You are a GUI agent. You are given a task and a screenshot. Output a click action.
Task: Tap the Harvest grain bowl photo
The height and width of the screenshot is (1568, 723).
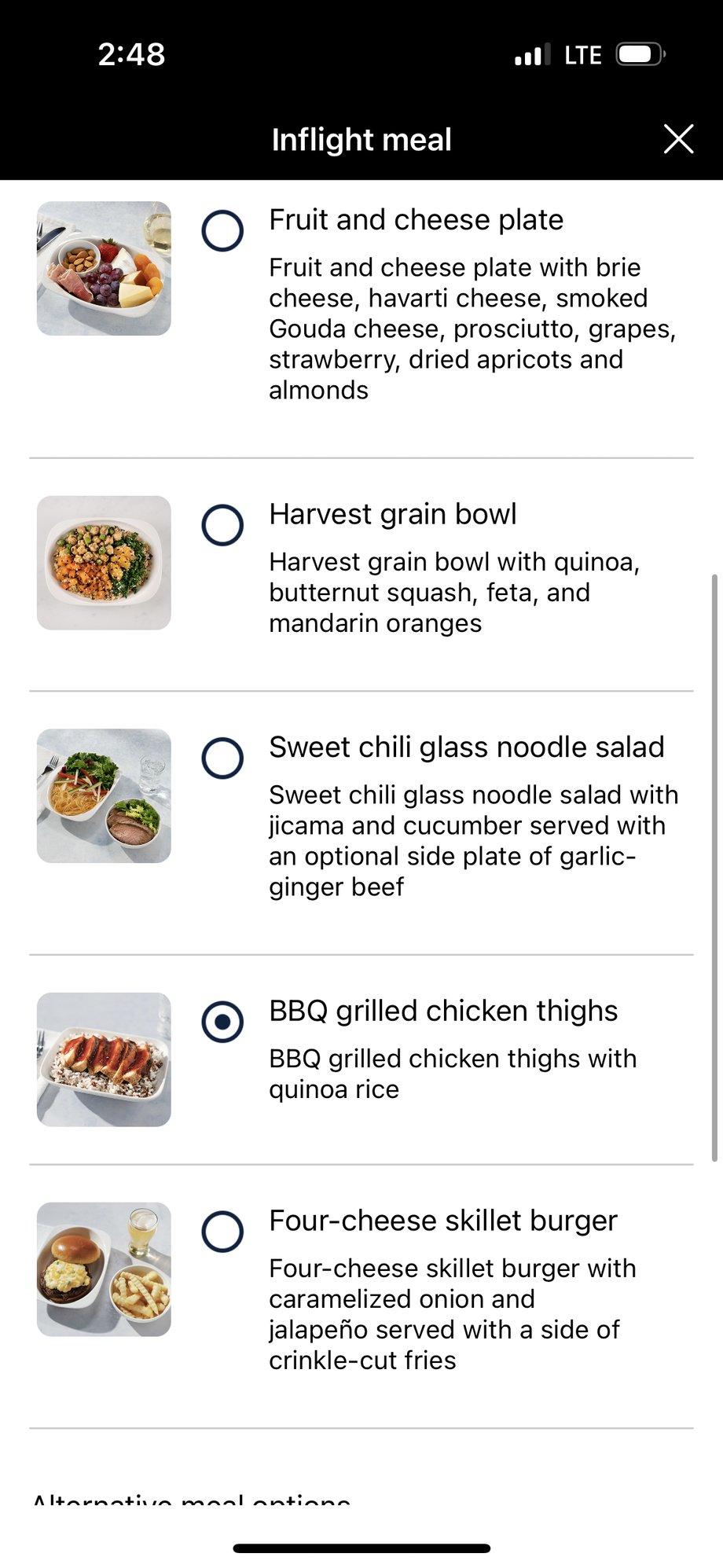pyautogui.click(x=104, y=563)
